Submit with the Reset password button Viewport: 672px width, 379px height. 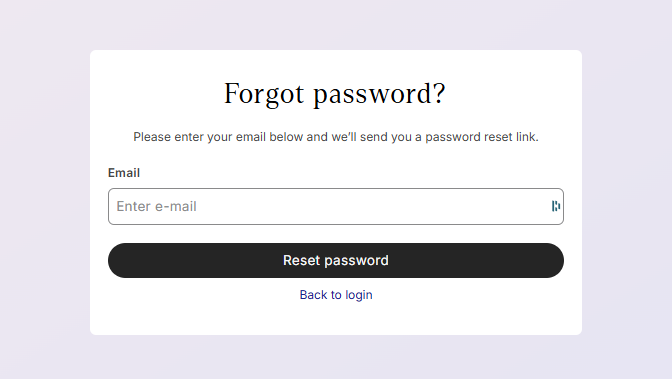point(336,260)
